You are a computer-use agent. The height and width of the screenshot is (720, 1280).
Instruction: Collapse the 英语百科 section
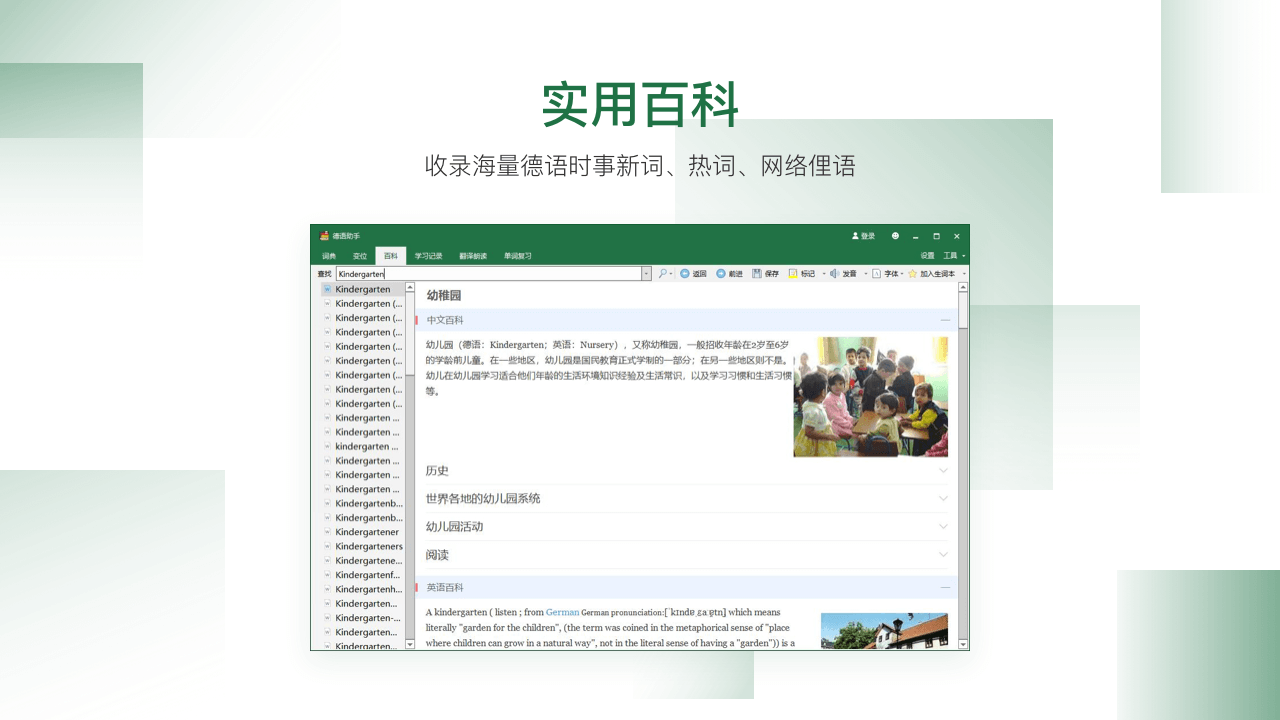pyautogui.click(x=944, y=588)
